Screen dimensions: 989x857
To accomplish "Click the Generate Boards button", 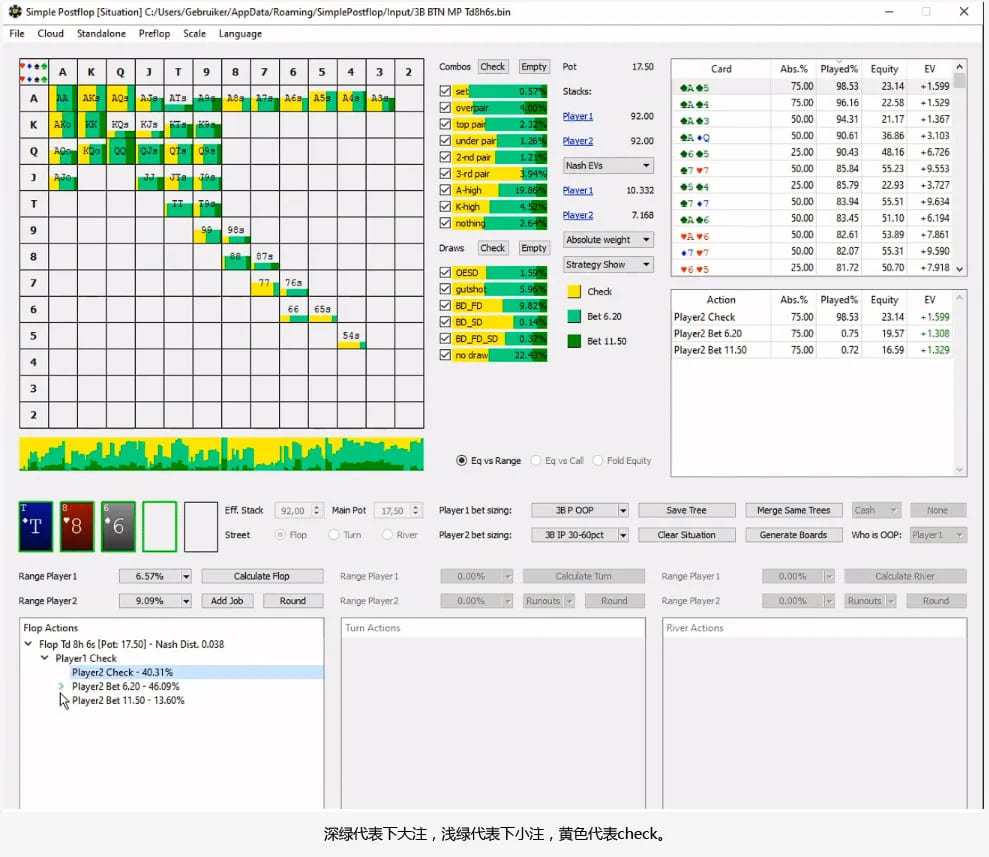I will (793, 534).
